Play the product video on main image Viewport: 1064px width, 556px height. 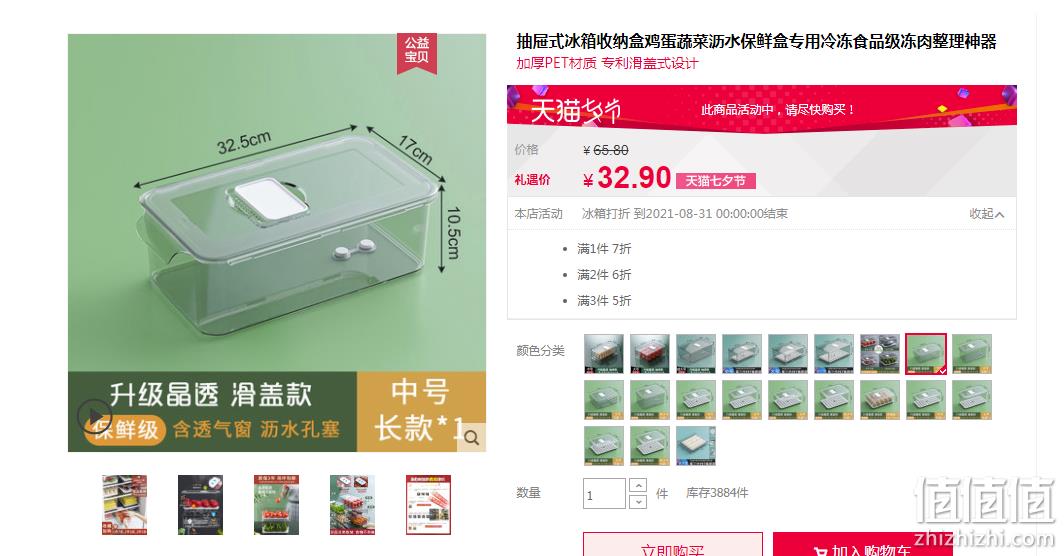(94, 414)
